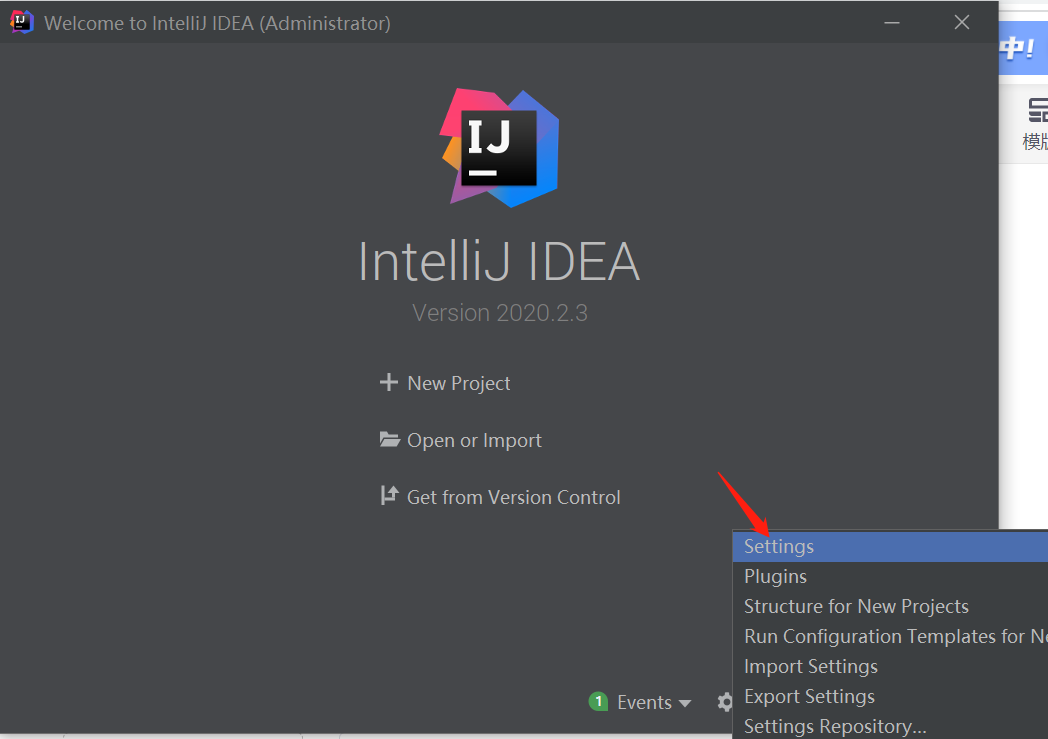Start a New Project
1048x739 pixels.
point(458,382)
